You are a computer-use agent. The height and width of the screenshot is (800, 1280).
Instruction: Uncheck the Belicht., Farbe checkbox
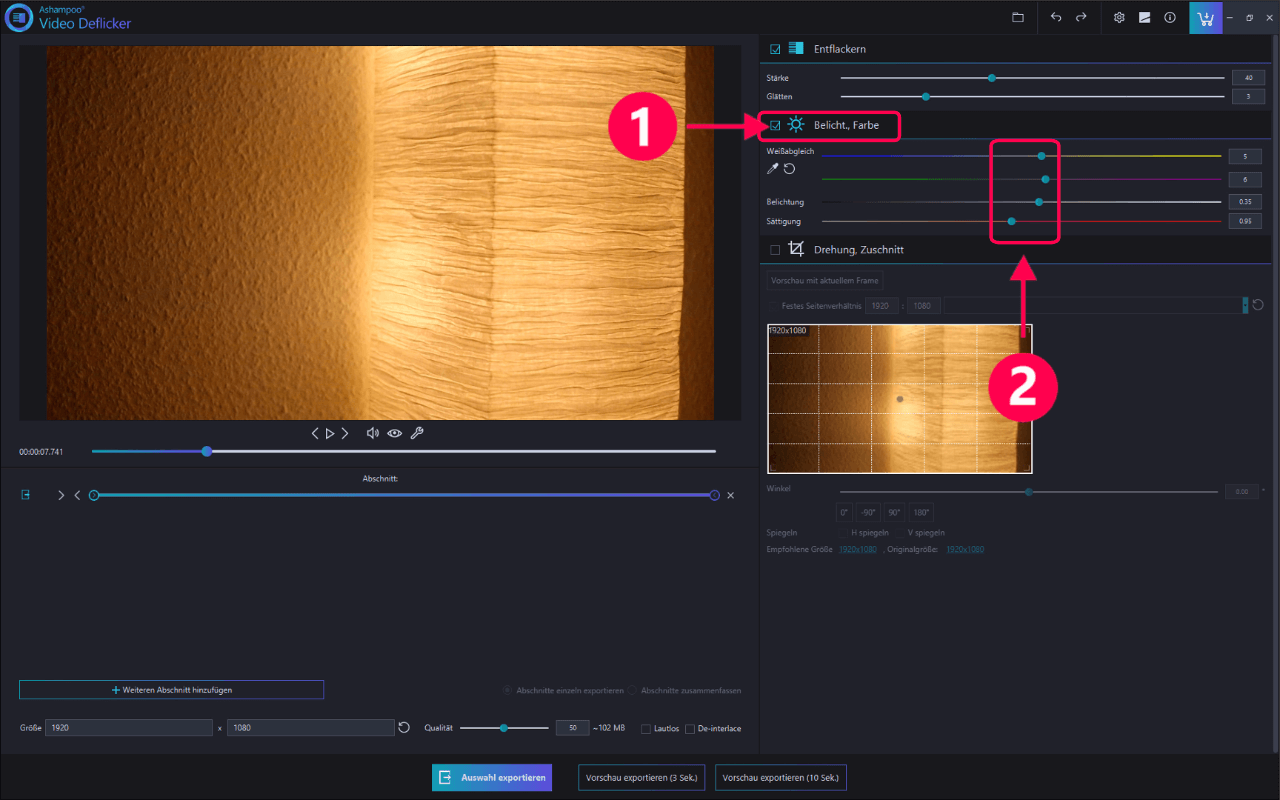coord(775,126)
